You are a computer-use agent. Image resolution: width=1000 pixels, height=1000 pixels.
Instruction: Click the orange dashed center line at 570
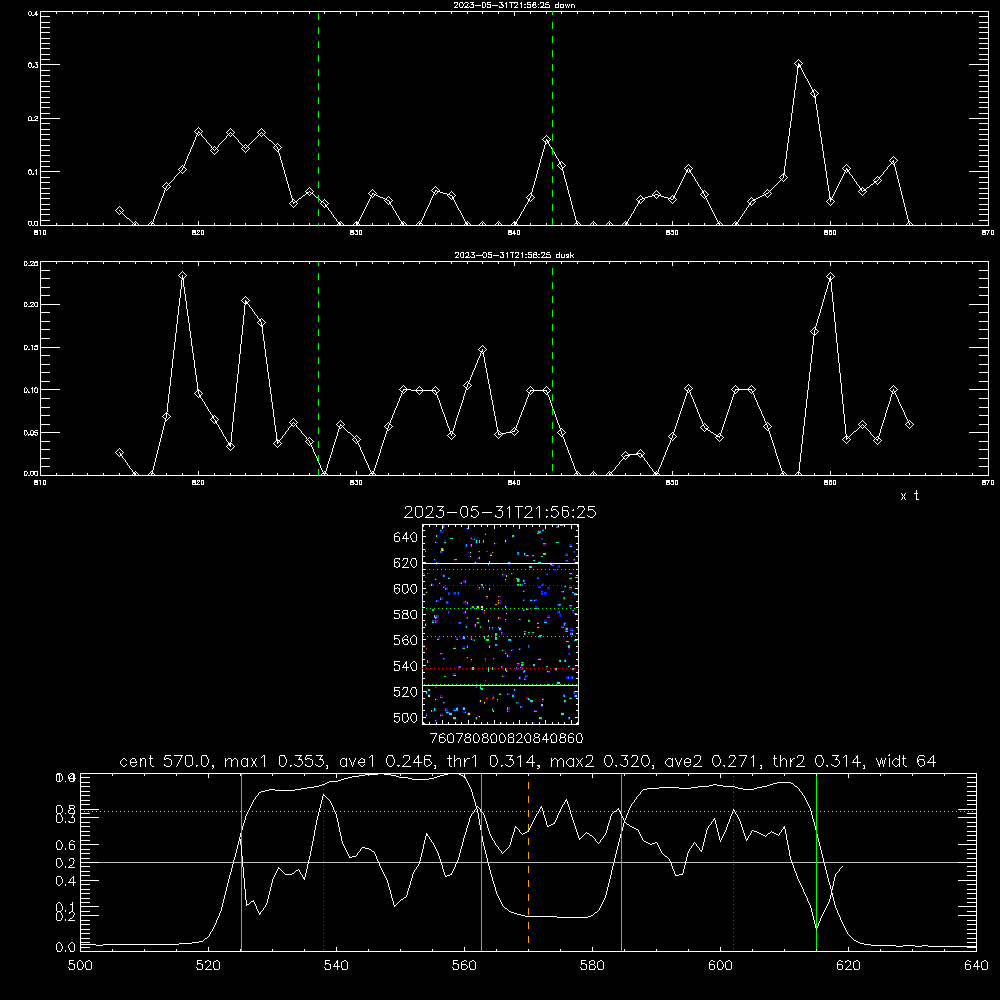pos(528,862)
